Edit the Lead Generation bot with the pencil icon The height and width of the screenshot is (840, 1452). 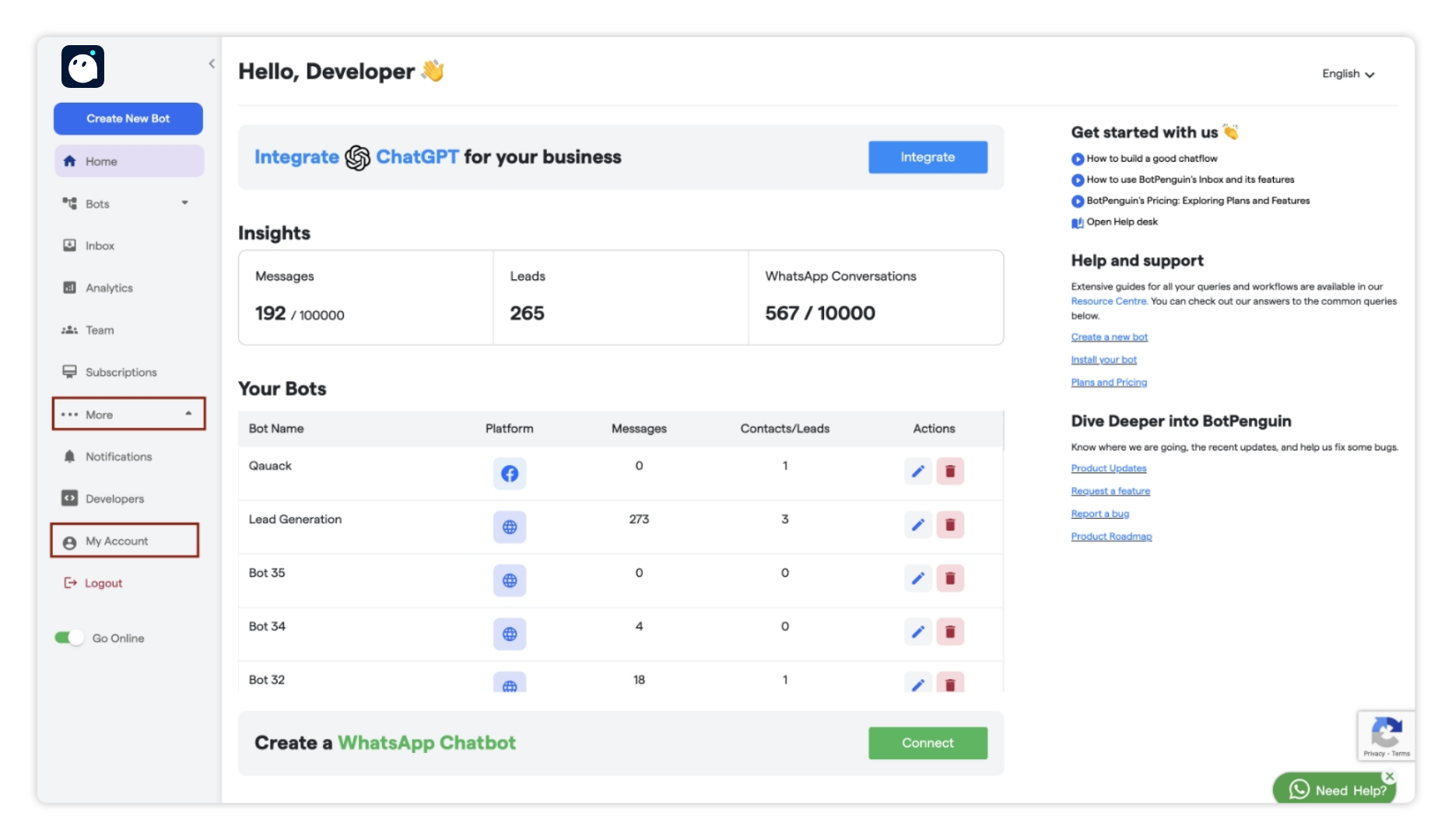918,524
